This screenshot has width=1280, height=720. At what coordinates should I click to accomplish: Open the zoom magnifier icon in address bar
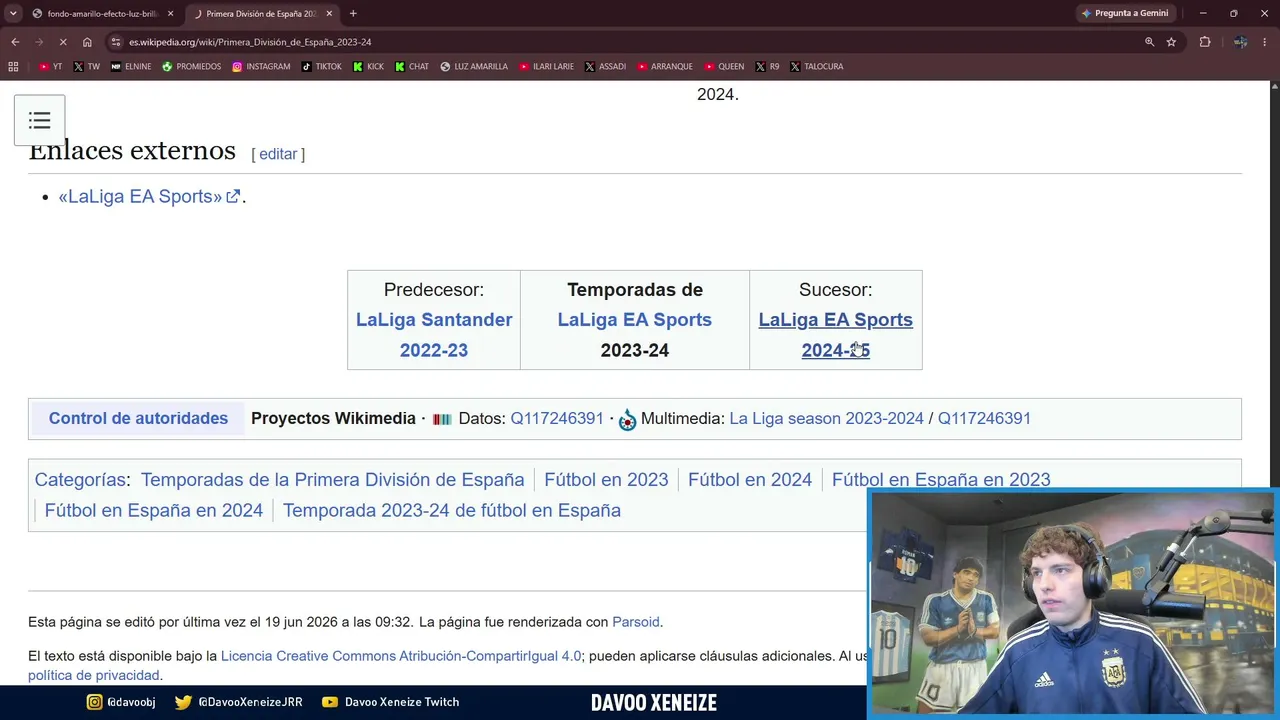coord(1149,42)
